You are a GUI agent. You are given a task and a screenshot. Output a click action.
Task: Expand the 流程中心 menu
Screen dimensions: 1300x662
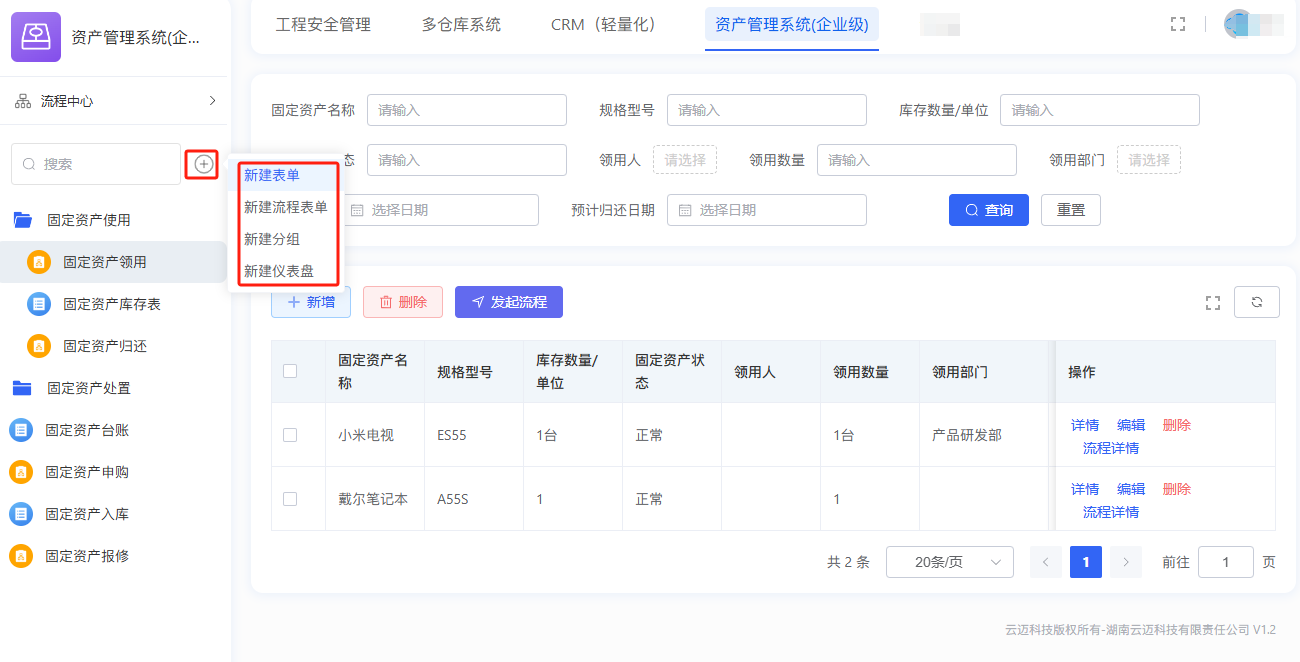(x=114, y=101)
